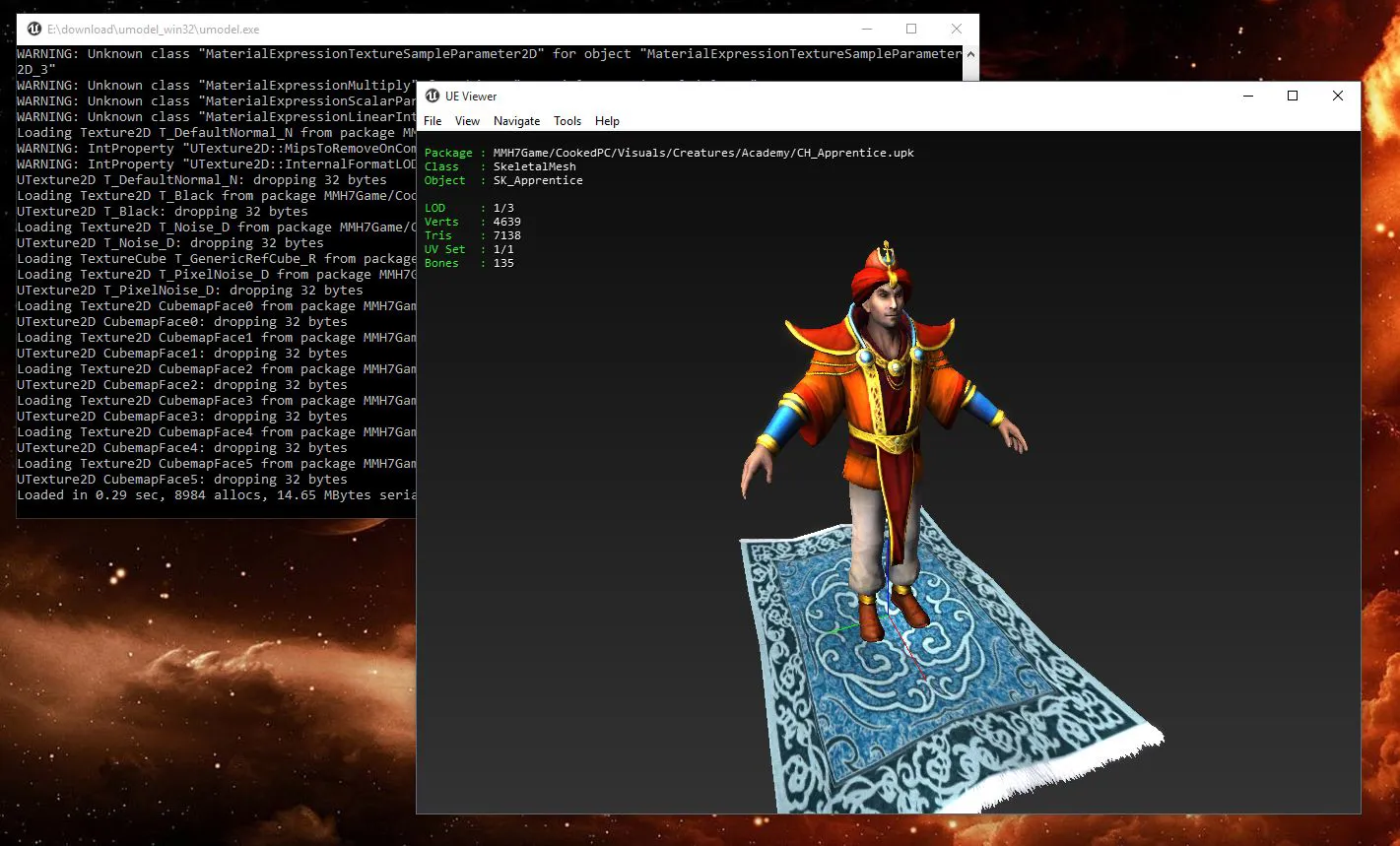Image resolution: width=1400 pixels, height=846 pixels.
Task: Open the Help menu in UE Viewer
Action: click(x=607, y=121)
